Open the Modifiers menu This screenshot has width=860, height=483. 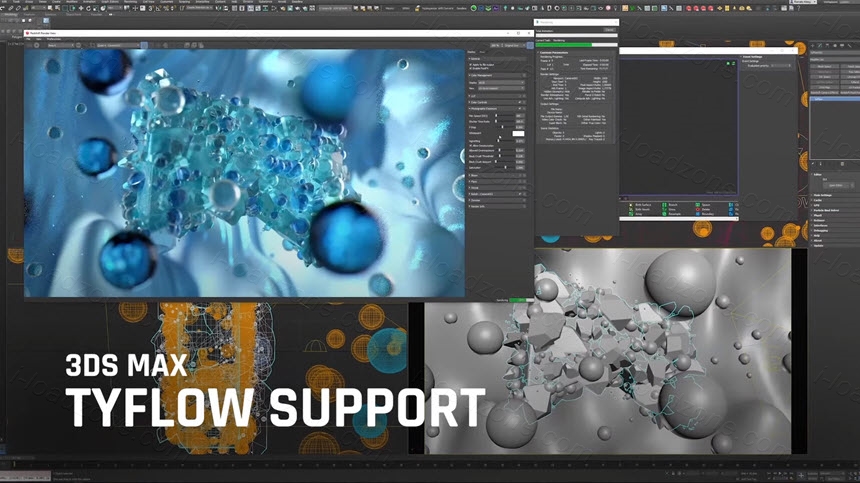tap(72, 2)
